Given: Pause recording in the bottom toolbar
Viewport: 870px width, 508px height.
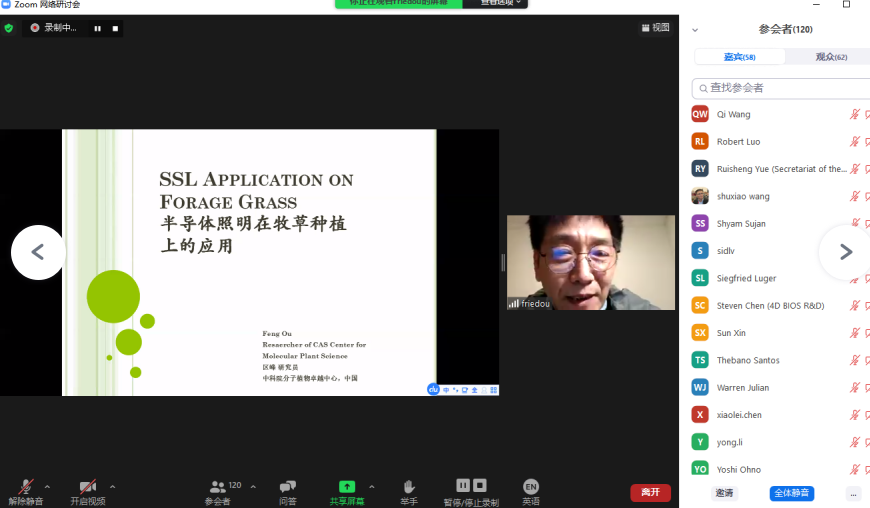Looking at the screenshot, I should 463,485.
